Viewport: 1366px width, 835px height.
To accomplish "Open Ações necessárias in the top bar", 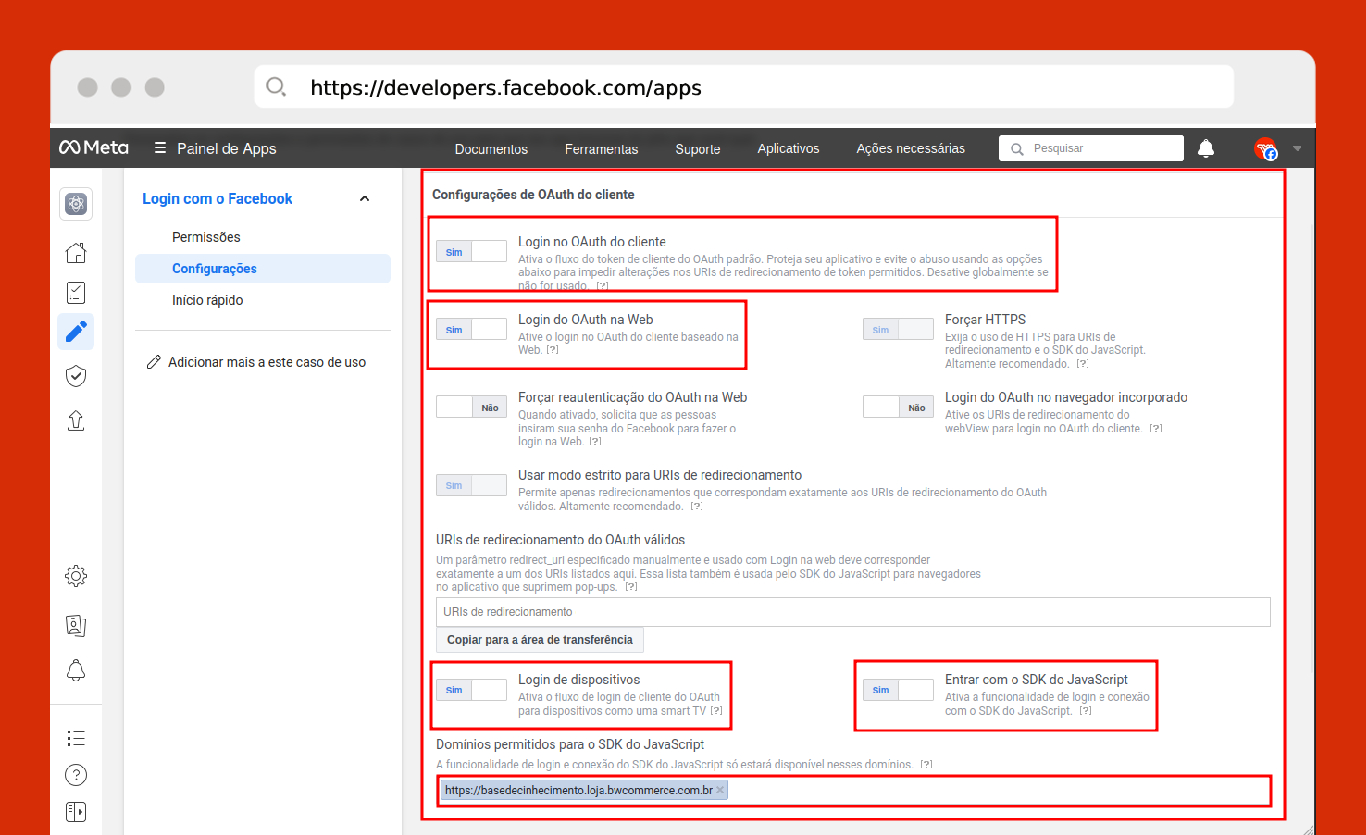I will (911, 149).
